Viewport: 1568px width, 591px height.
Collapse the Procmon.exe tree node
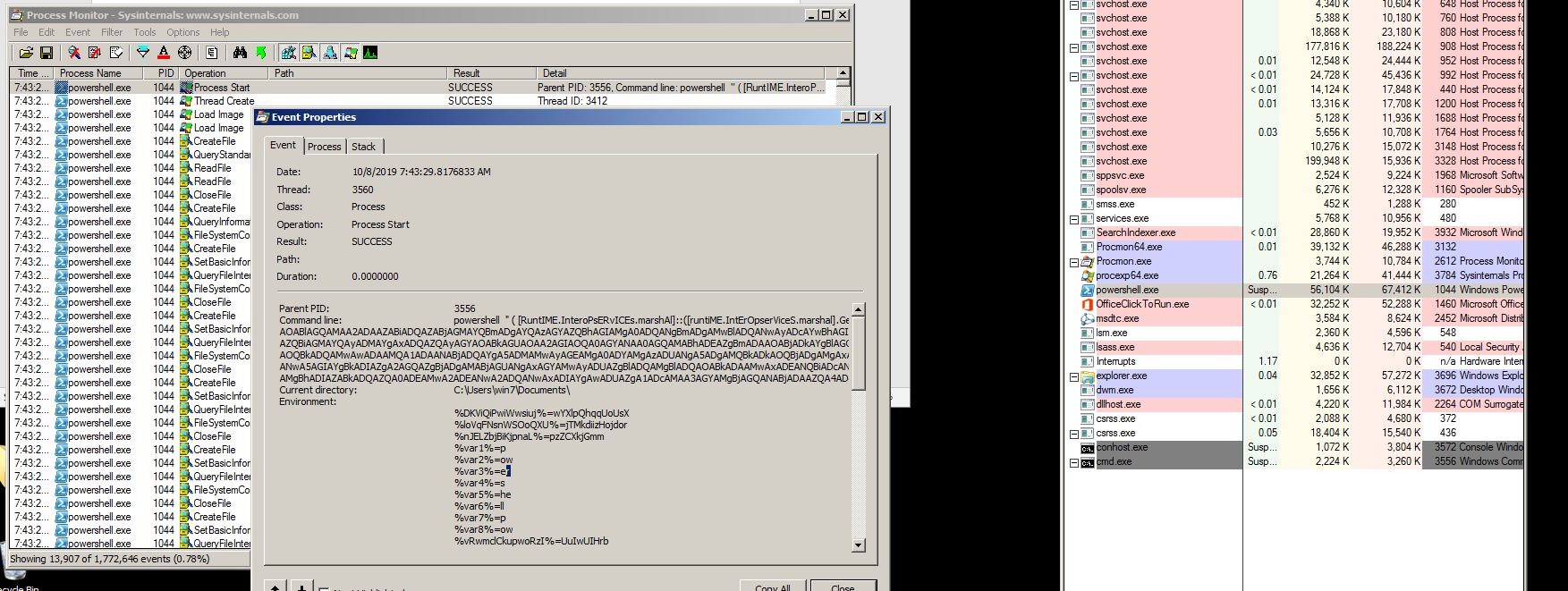(1074, 262)
